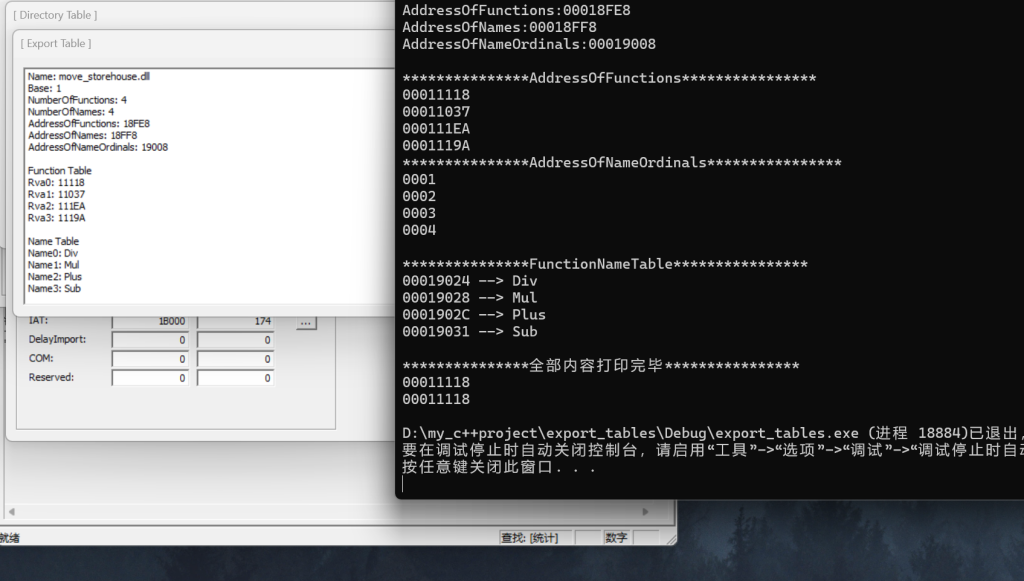Select the COM size input field

coord(235,359)
